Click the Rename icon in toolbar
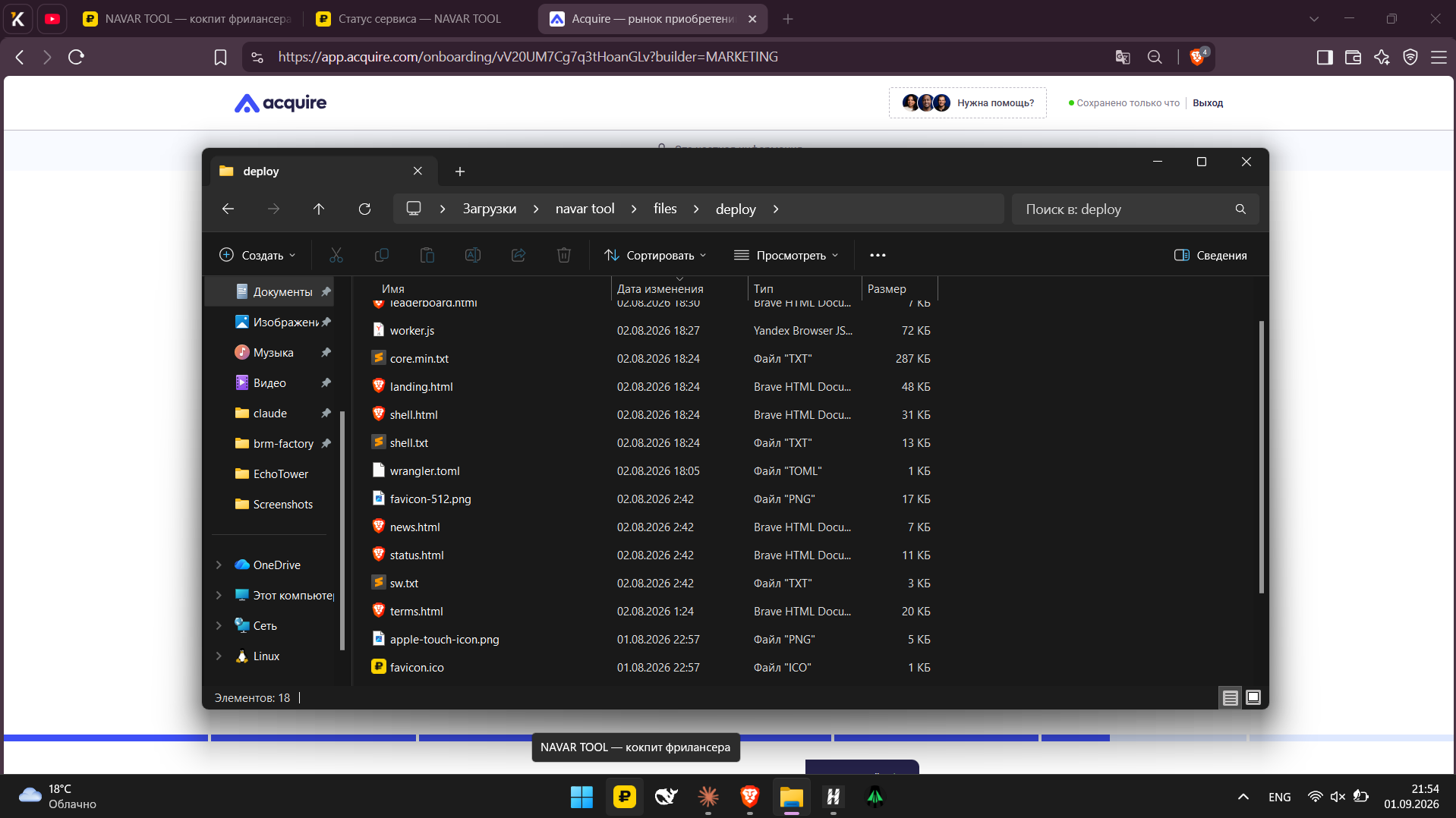Viewport: 1456px width, 818px height. (x=473, y=255)
